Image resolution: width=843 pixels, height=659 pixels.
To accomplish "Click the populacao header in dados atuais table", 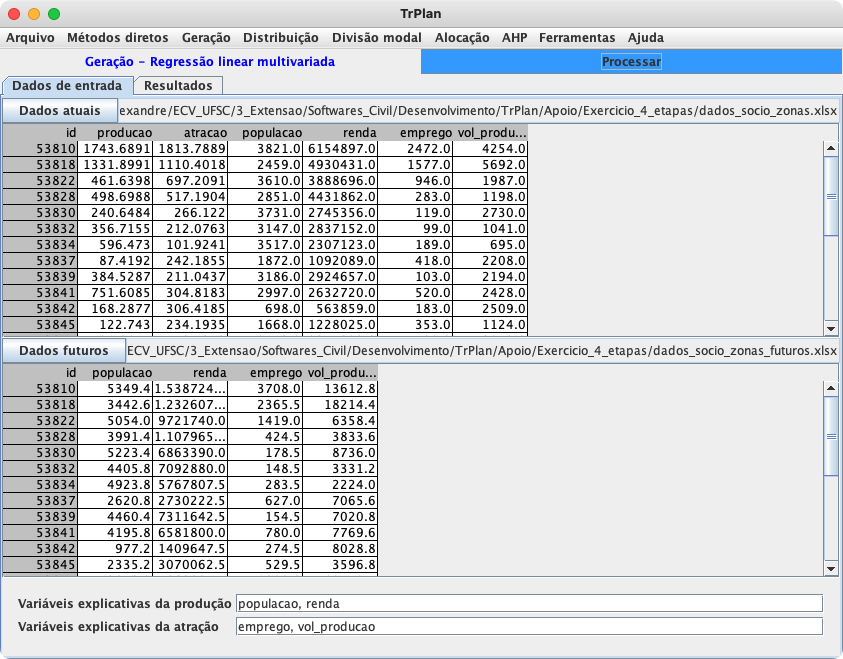I will tap(265, 133).
